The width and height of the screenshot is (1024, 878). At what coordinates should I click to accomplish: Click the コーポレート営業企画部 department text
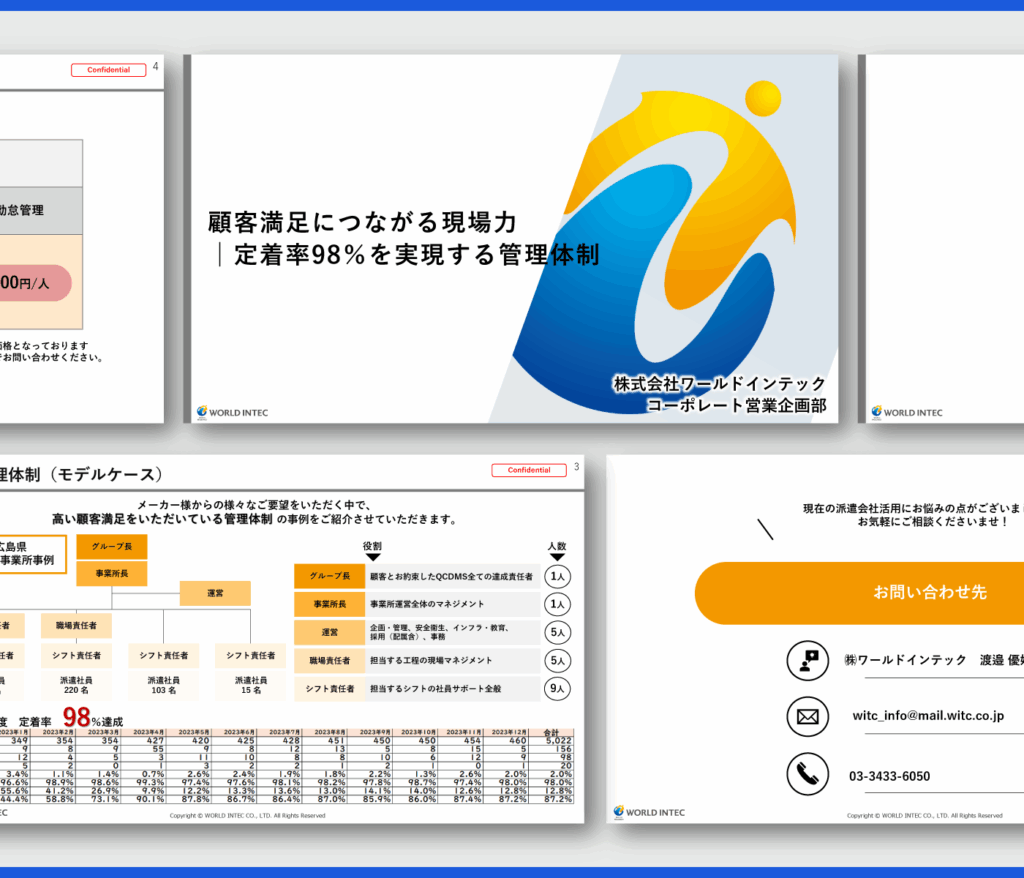737,405
